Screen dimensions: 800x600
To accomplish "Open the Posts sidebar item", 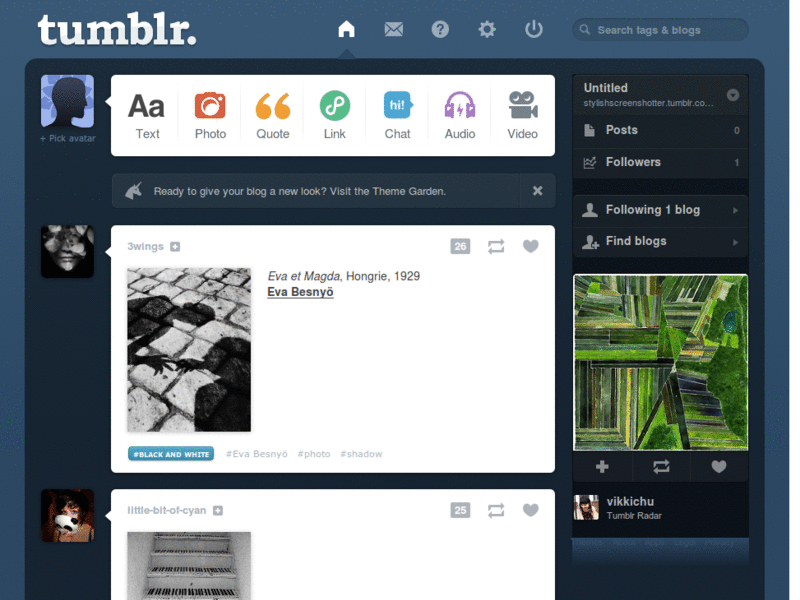I will click(661, 130).
